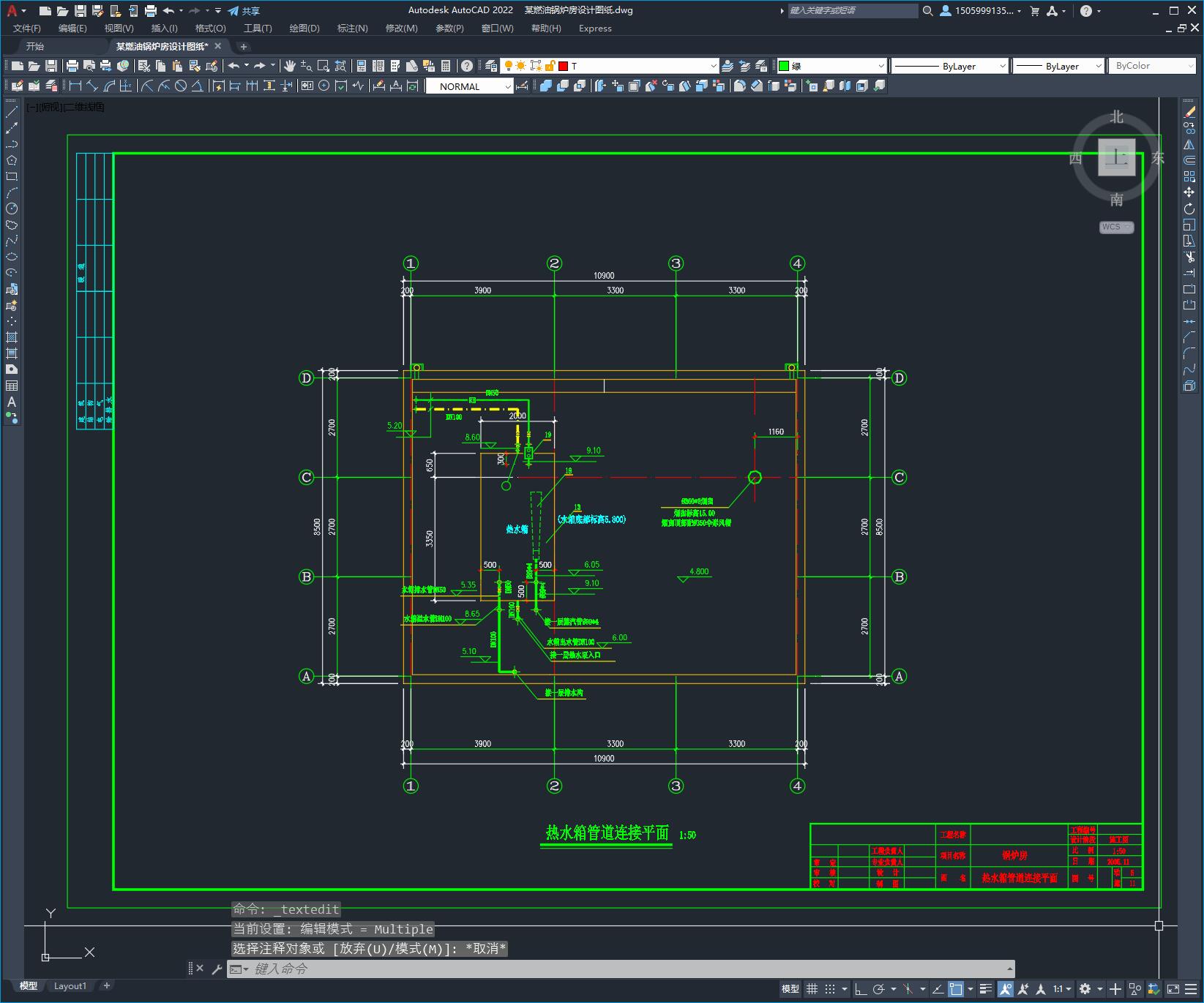The width and height of the screenshot is (1204, 1003).
Task: Open the 文件(F) menu
Action: 27,28
